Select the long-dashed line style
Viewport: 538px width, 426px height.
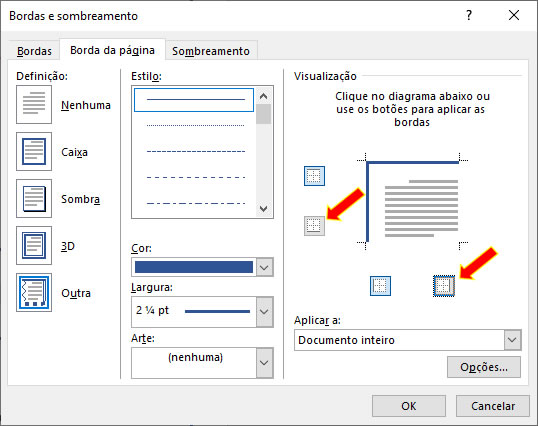(x=196, y=177)
